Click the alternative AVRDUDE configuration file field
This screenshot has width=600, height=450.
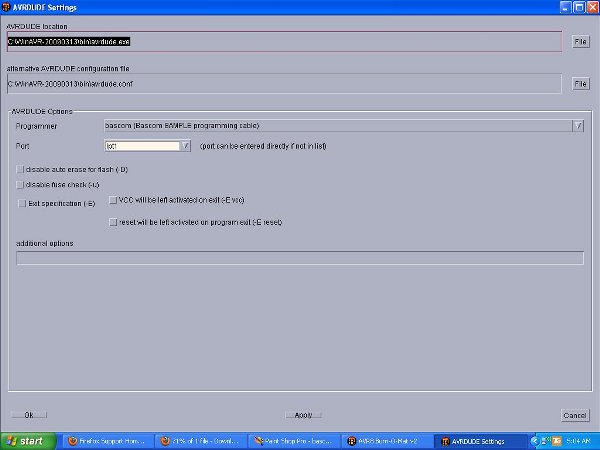pyautogui.click(x=284, y=84)
